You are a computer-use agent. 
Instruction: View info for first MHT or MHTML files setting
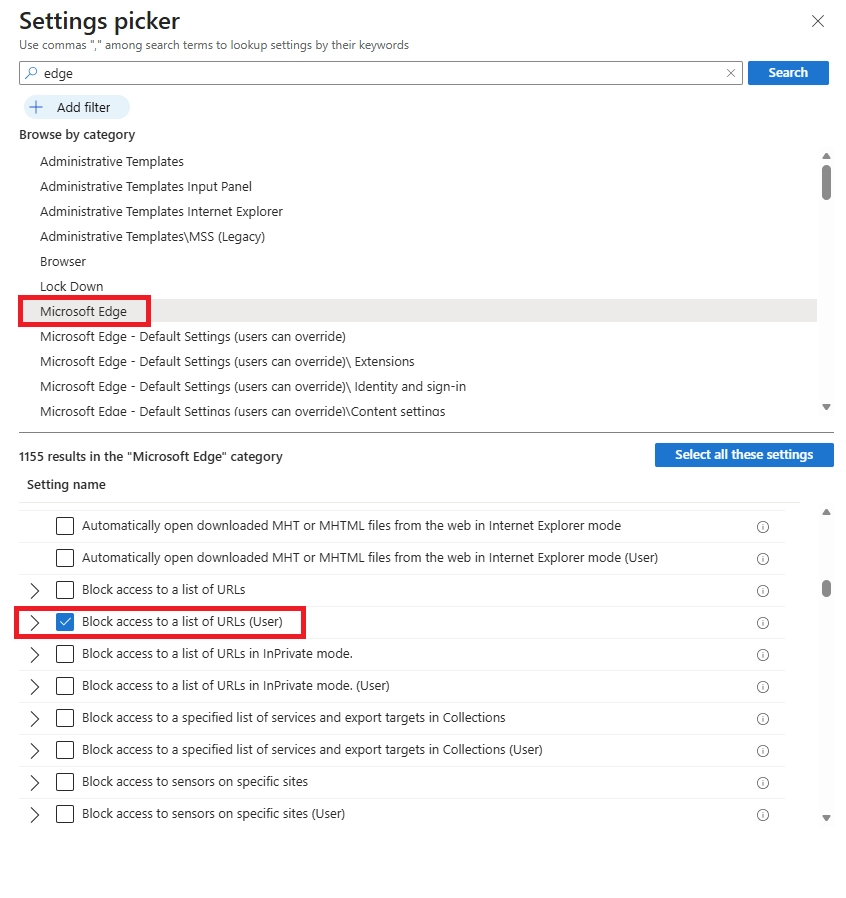[762, 527]
